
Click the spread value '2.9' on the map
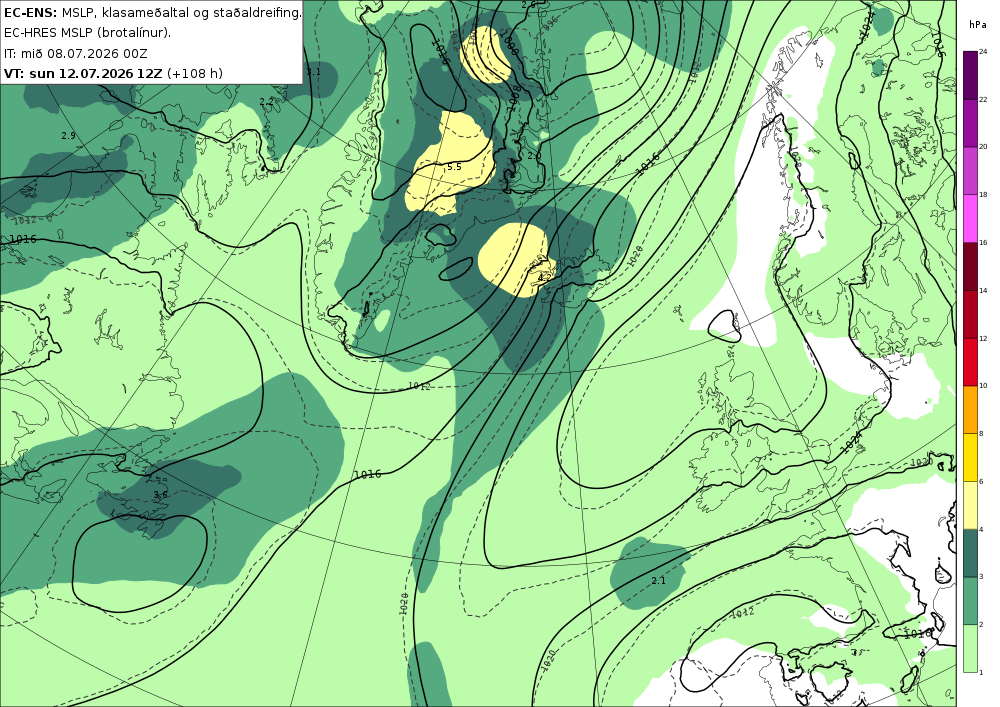68,136
